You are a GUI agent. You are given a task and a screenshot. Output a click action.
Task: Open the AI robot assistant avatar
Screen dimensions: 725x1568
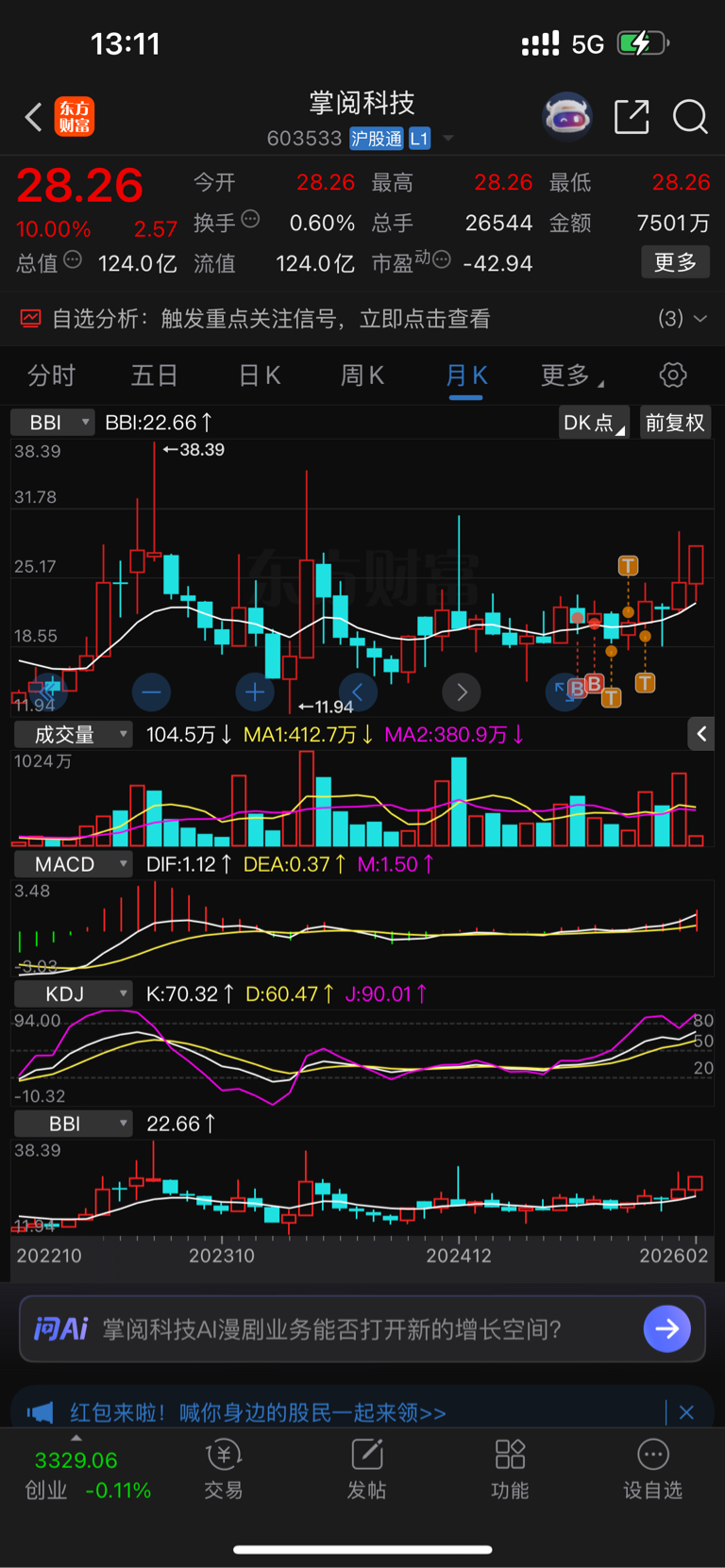pyautogui.click(x=567, y=117)
